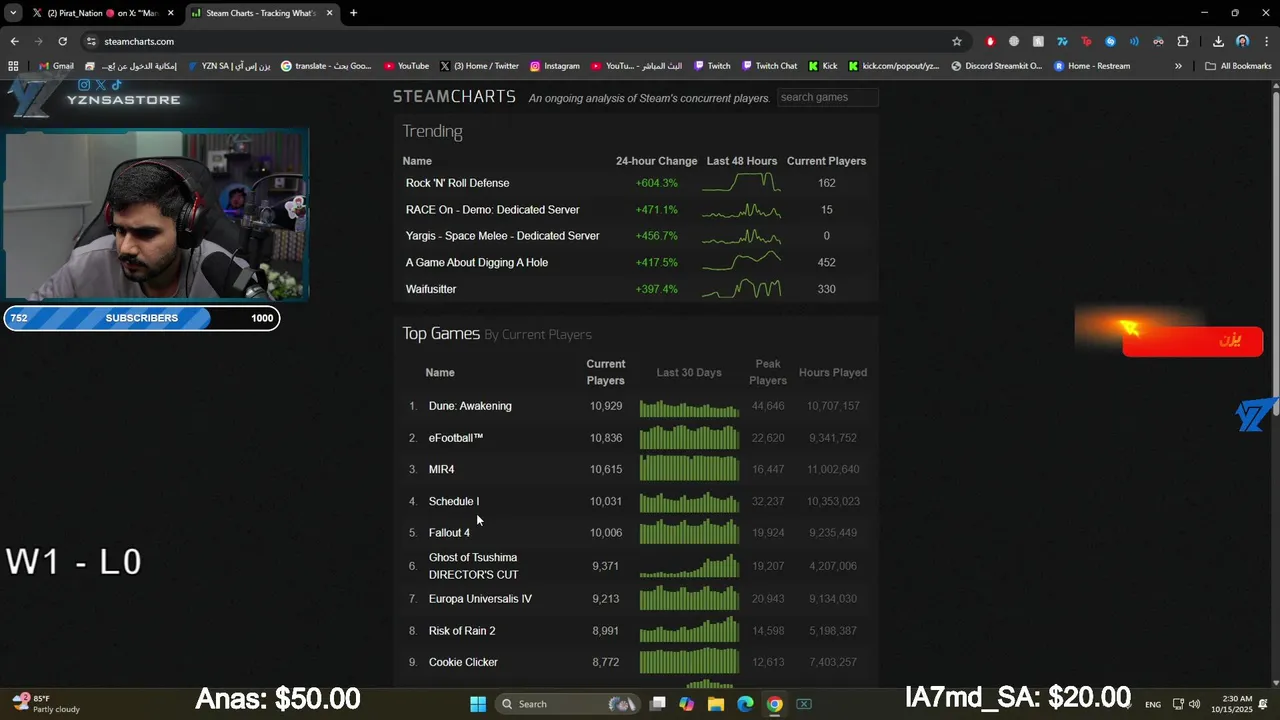Open the weather widget showing 85°F
Viewport: 1280px width, 720px height.
pyautogui.click(x=46, y=704)
